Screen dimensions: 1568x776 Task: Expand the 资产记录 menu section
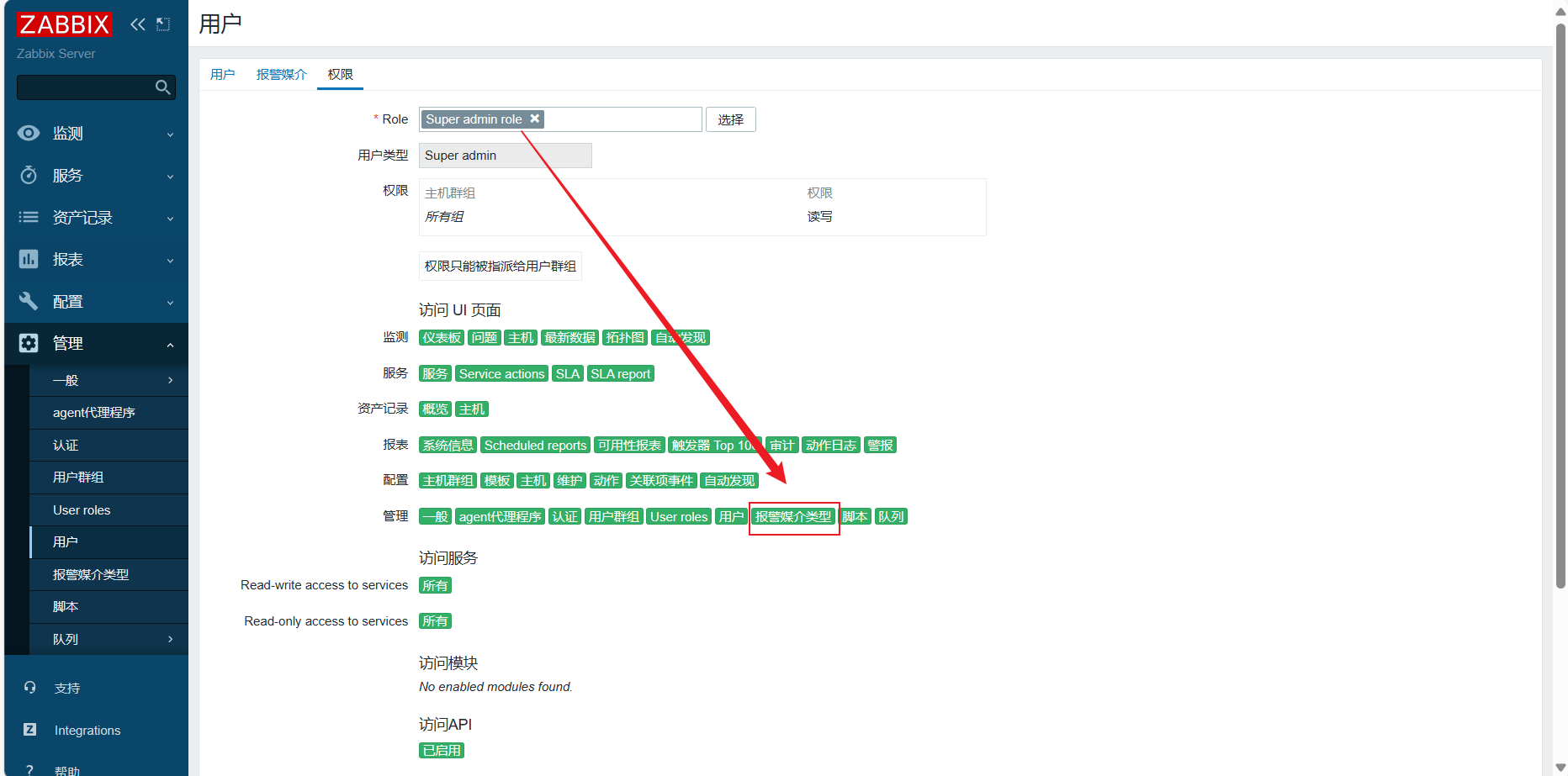(x=170, y=219)
